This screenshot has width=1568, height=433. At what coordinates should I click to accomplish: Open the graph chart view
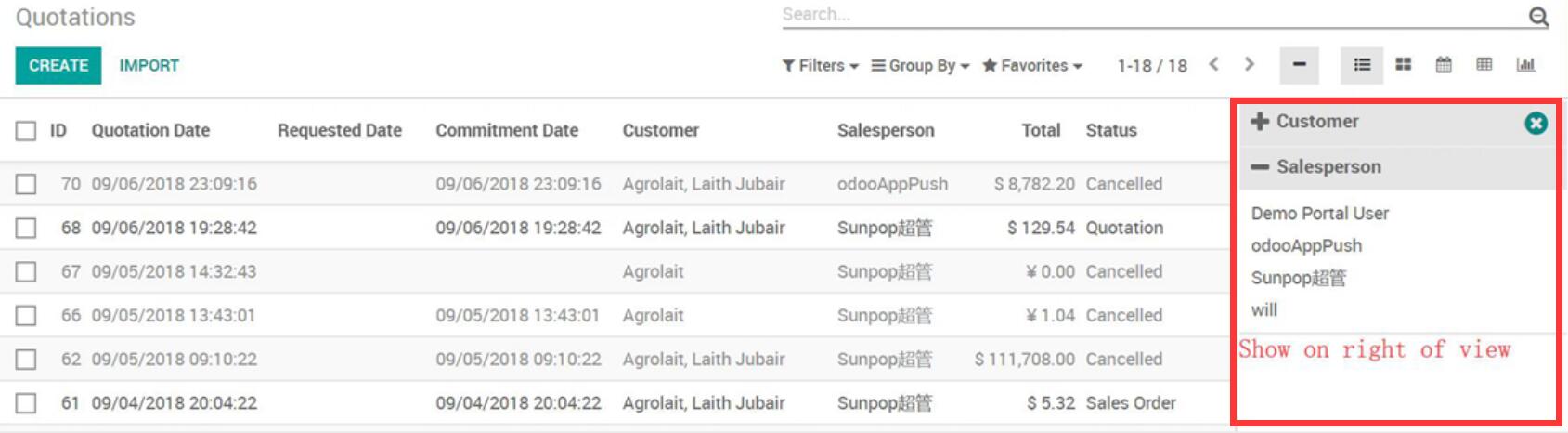click(x=1525, y=65)
